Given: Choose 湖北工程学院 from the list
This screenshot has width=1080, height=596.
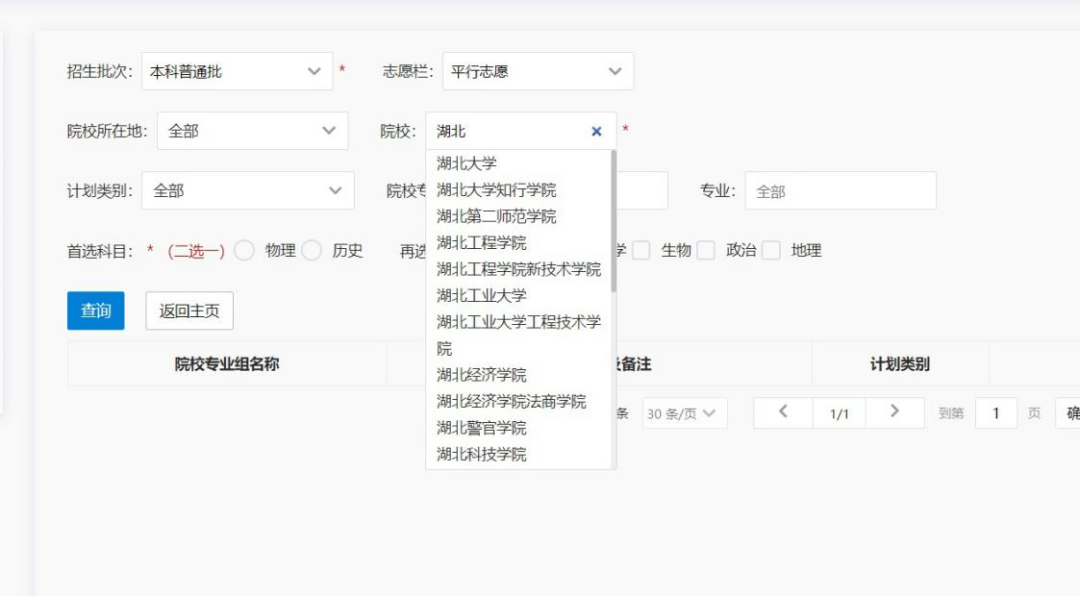Looking at the screenshot, I should [x=519, y=243].
